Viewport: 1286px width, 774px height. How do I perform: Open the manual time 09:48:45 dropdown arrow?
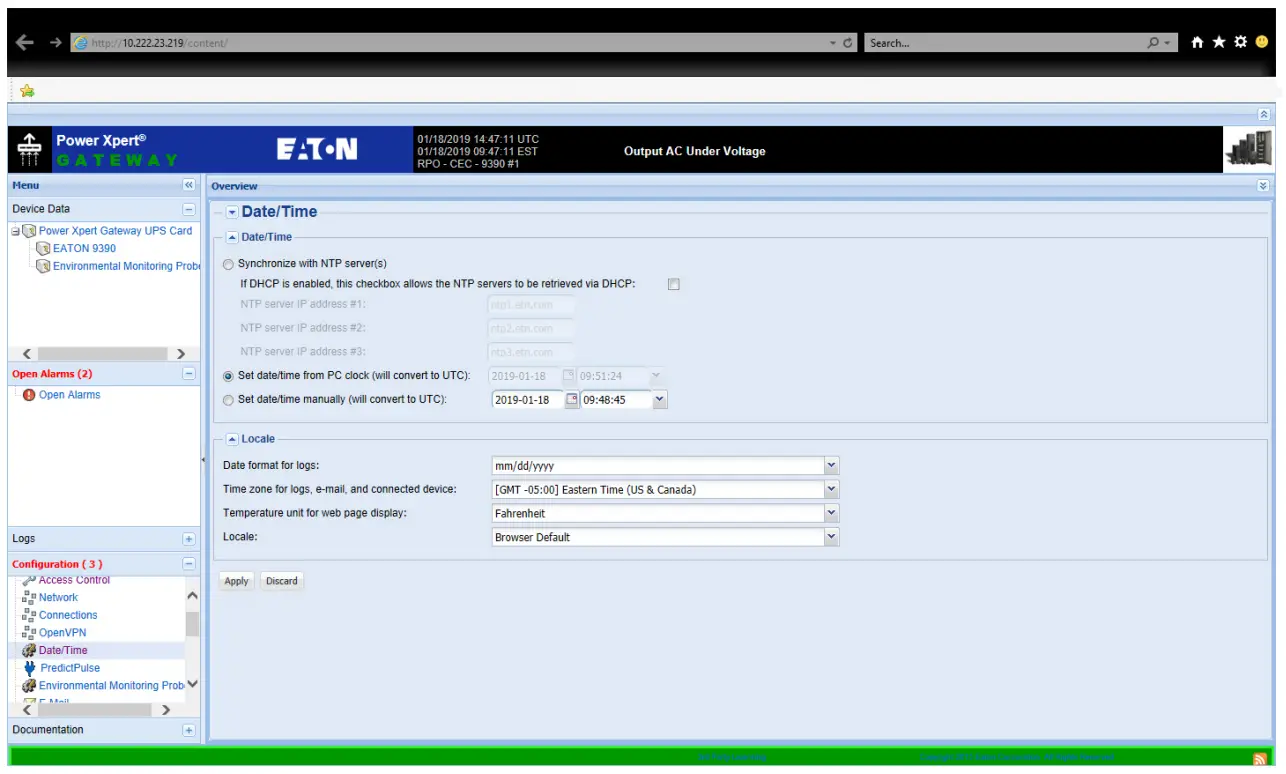tap(659, 400)
